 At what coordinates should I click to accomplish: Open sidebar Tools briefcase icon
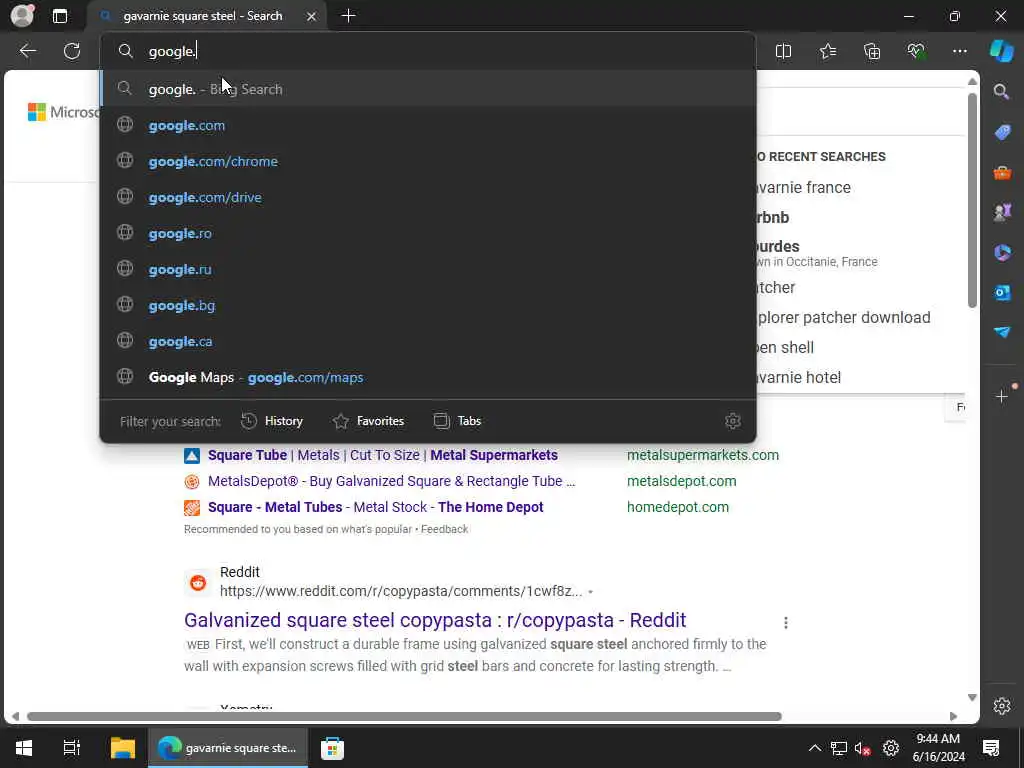[1002, 172]
